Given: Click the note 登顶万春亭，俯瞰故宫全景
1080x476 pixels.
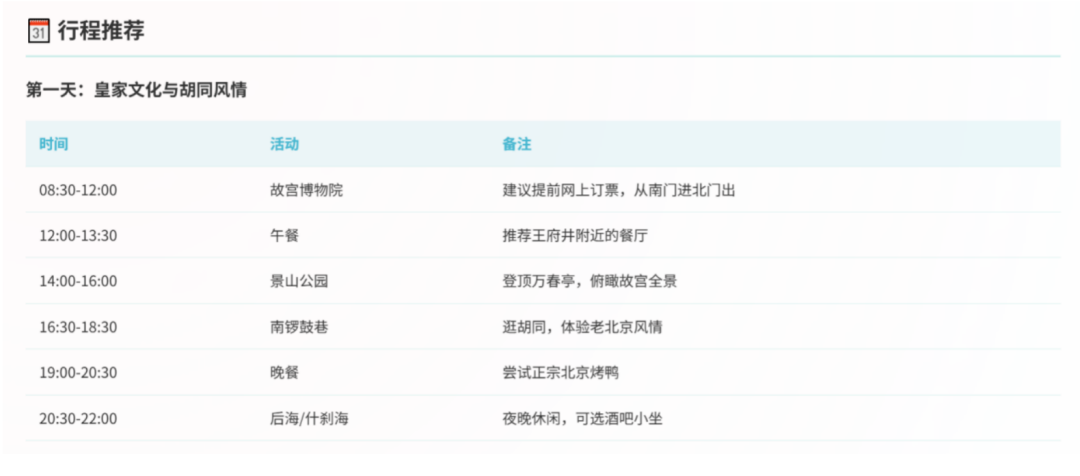Looking at the screenshot, I should tap(590, 281).
